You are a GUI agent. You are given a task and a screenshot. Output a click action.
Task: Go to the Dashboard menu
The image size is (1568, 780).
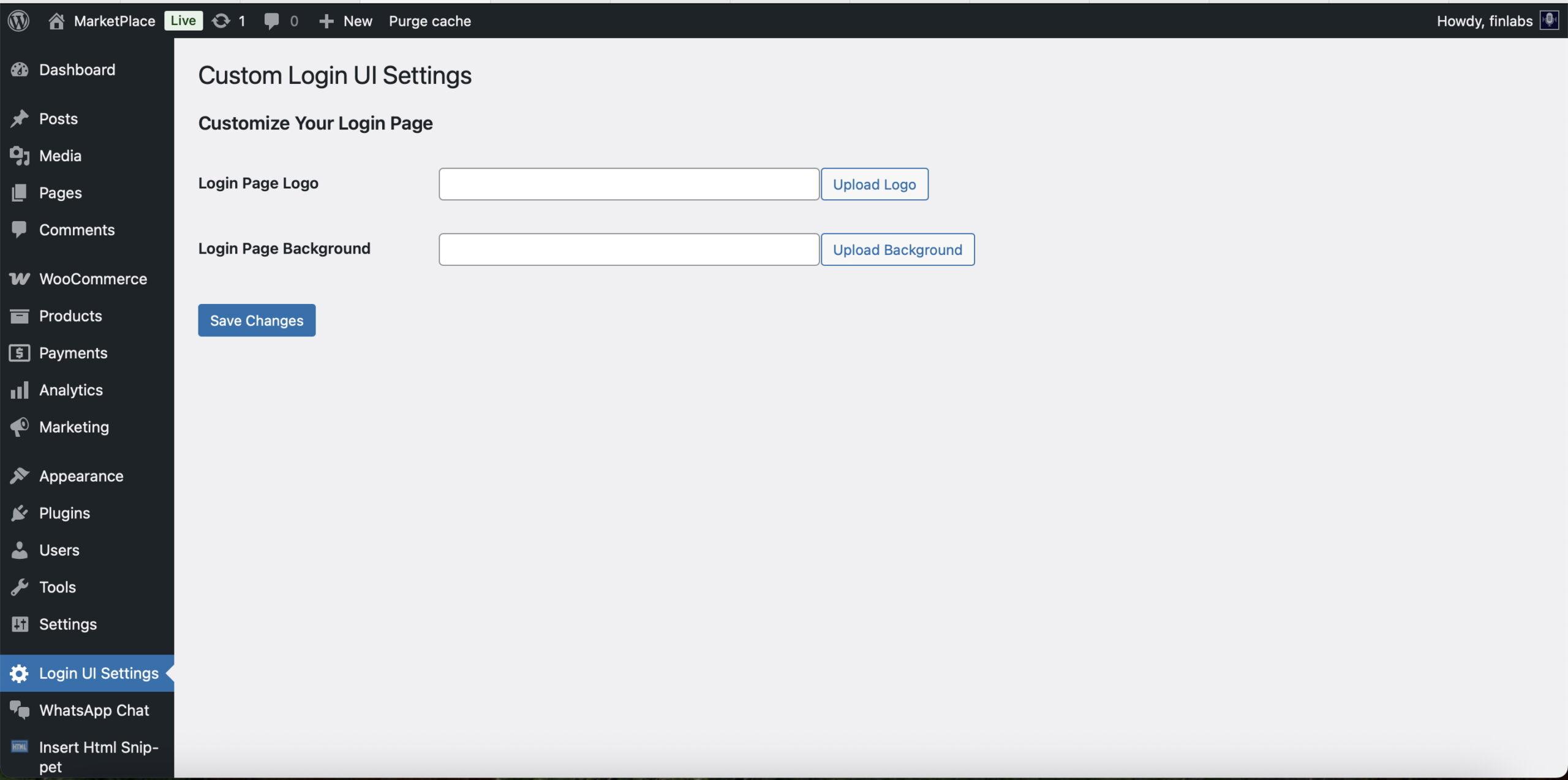pyautogui.click(x=77, y=70)
